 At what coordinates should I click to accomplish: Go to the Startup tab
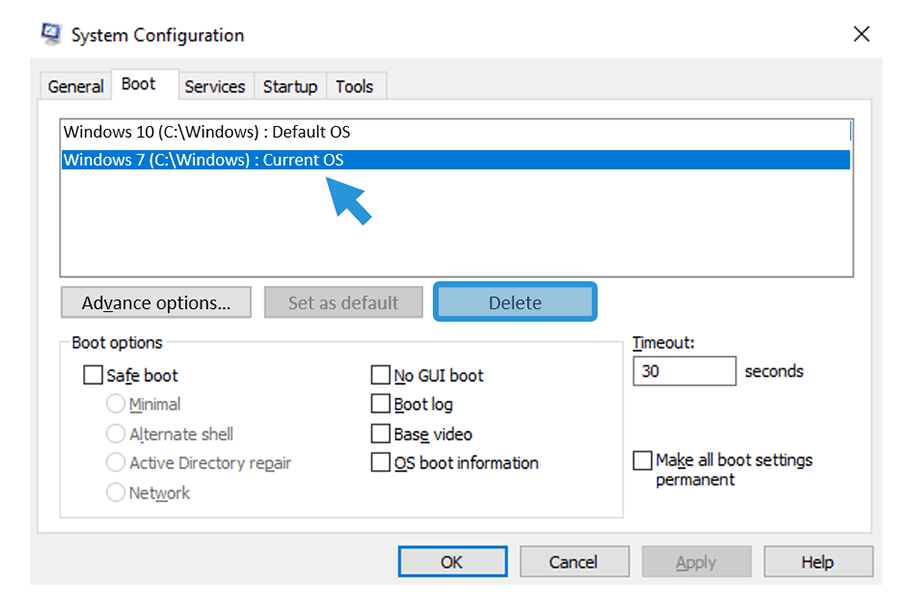290,86
